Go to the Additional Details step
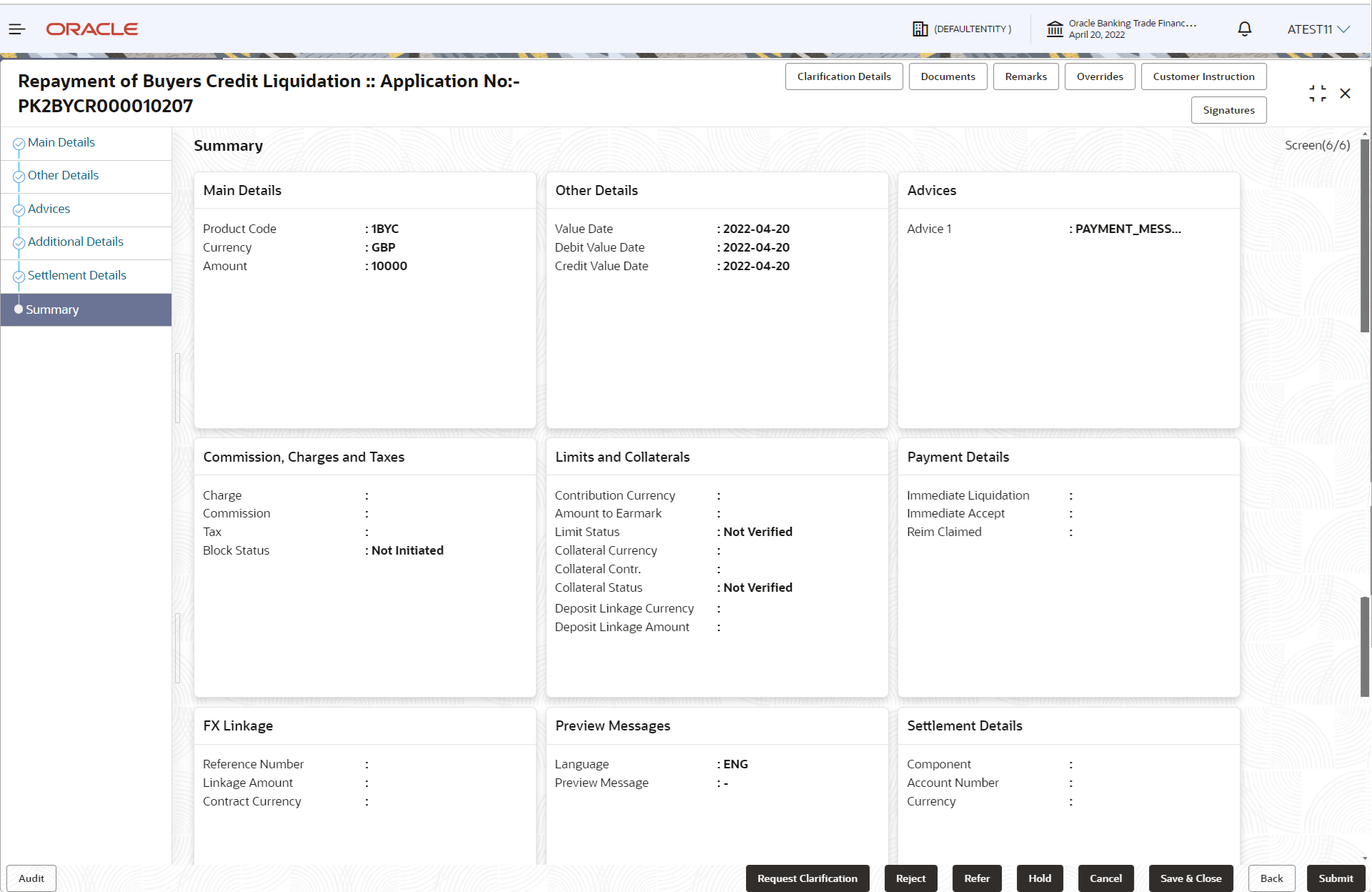1372x892 pixels. tap(75, 242)
